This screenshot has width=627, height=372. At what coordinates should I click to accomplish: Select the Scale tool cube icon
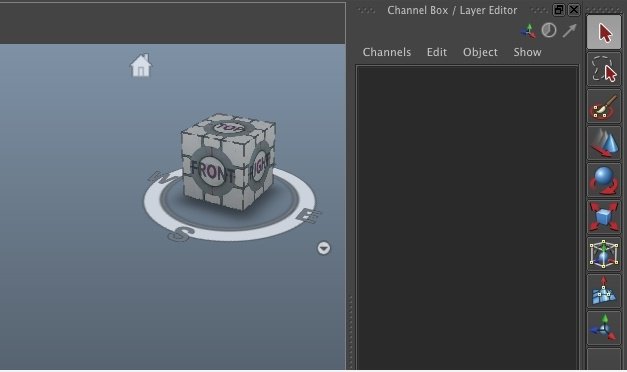point(604,217)
